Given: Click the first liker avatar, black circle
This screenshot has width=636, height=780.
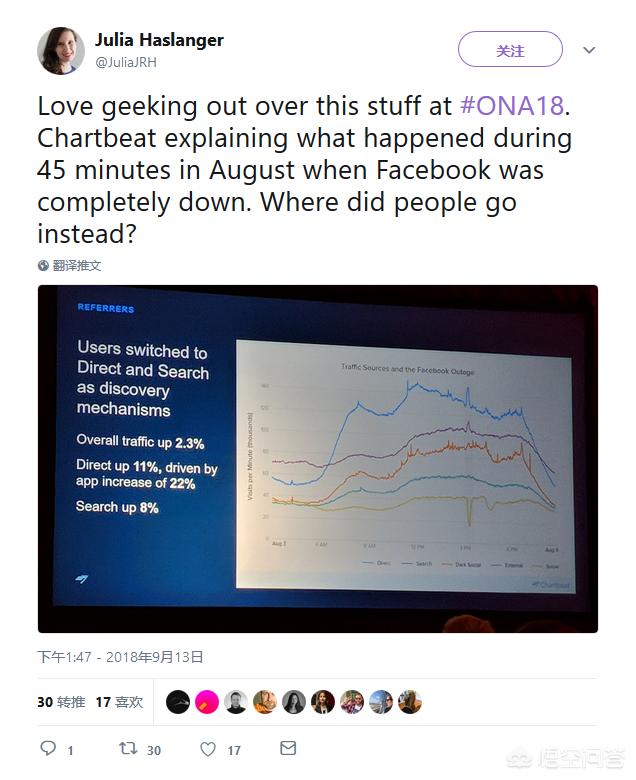Looking at the screenshot, I should point(177,702).
